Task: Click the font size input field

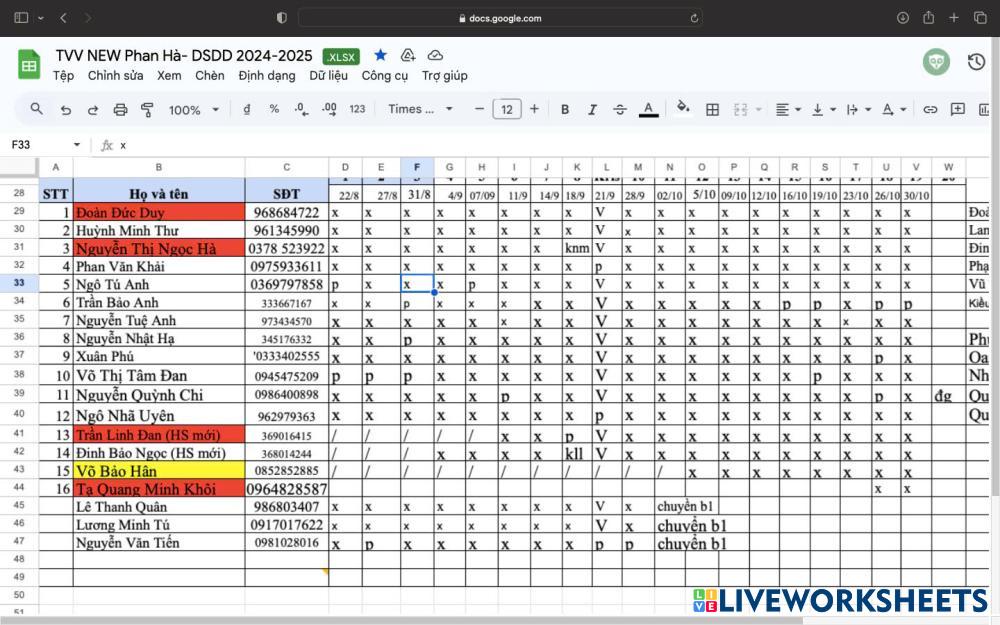Action: coord(507,109)
